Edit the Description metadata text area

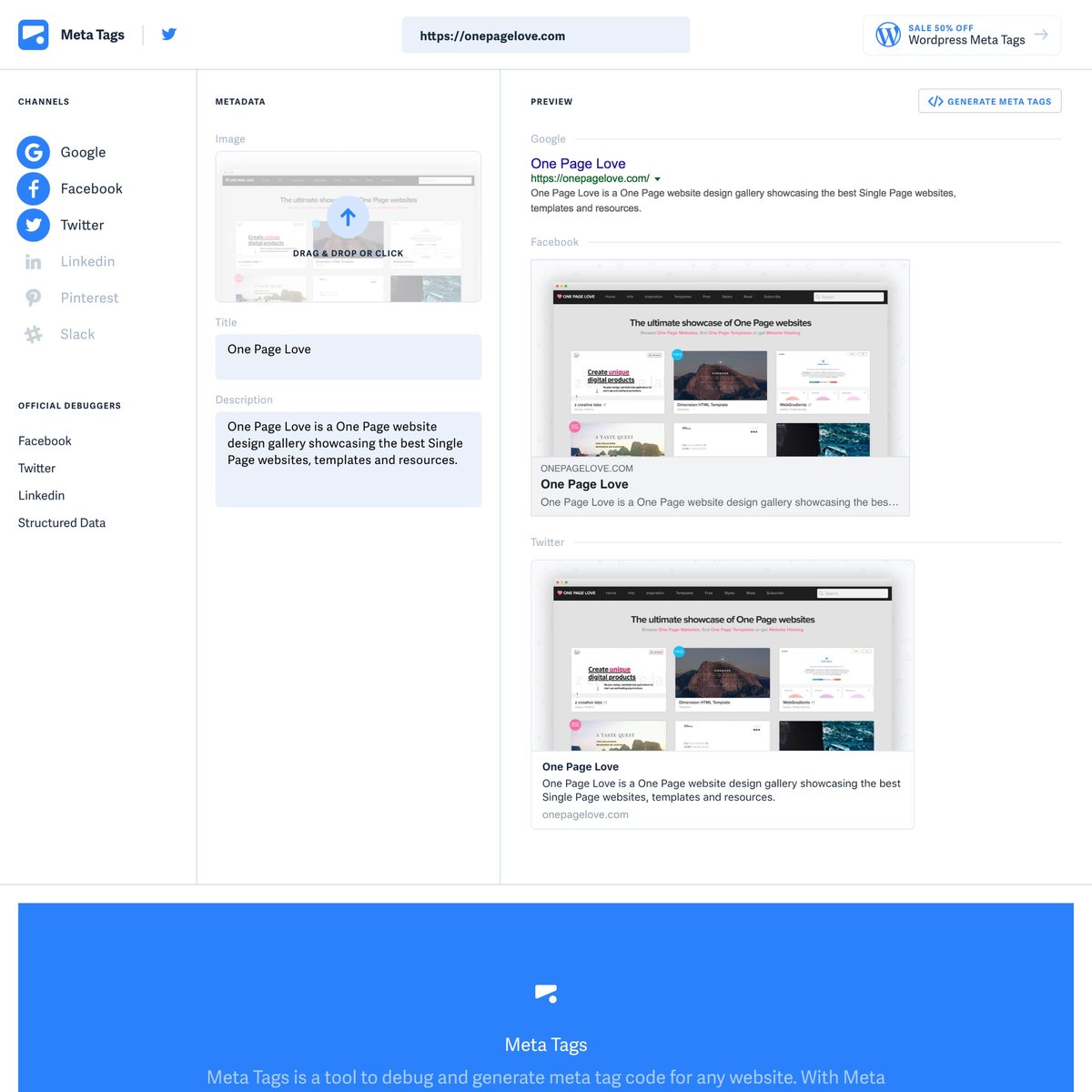coord(348,459)
